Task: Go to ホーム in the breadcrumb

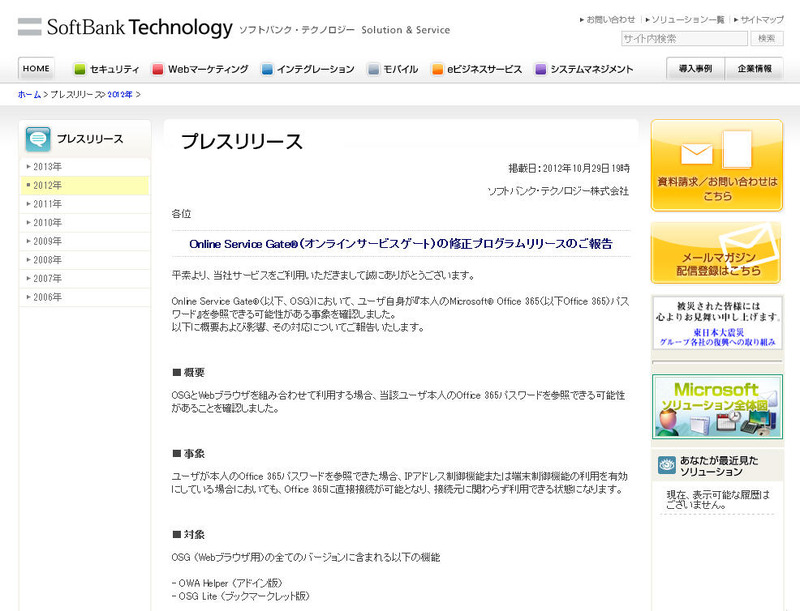Action: pyautogui.click(x=29, y=94)
